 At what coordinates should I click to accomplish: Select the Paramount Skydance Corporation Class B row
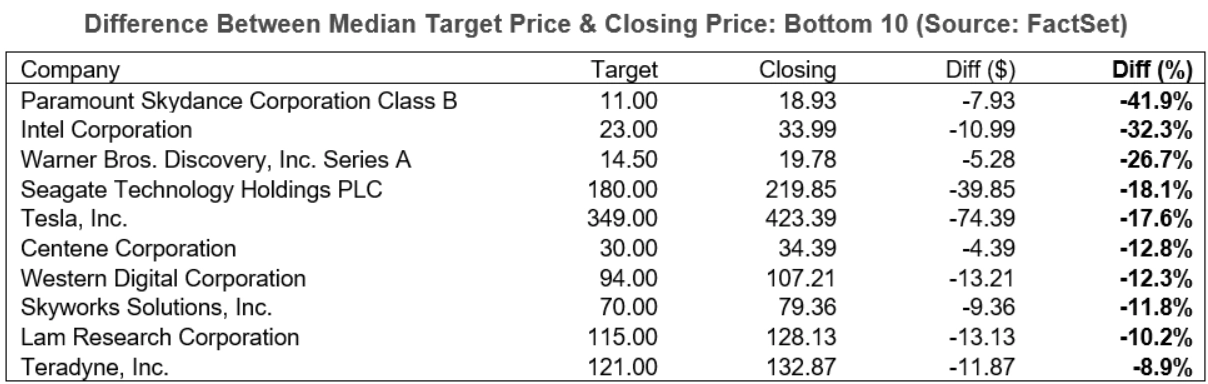[x=602, y=100]
